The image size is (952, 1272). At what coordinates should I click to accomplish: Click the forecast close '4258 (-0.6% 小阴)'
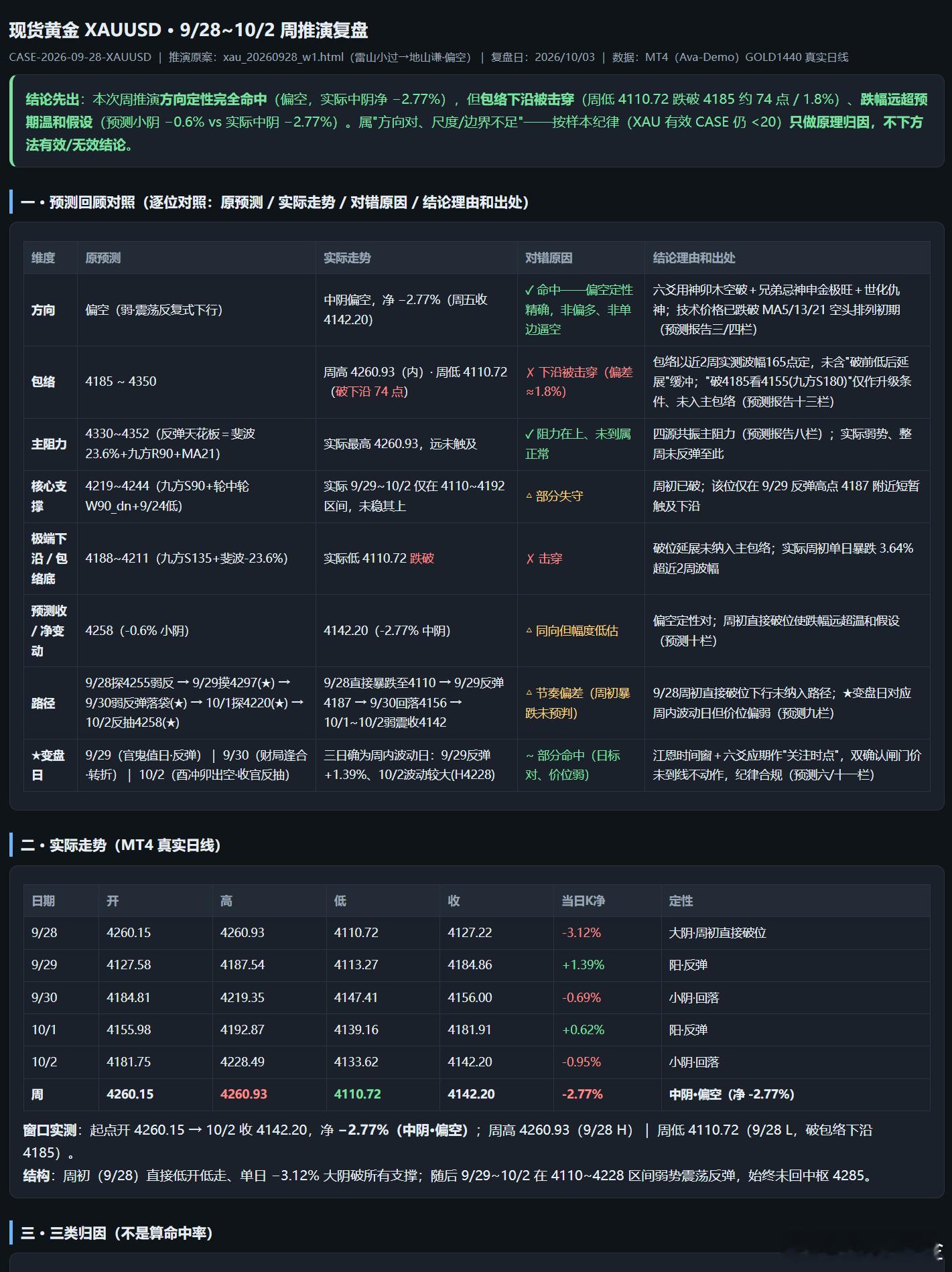click(x=137, y=630)
